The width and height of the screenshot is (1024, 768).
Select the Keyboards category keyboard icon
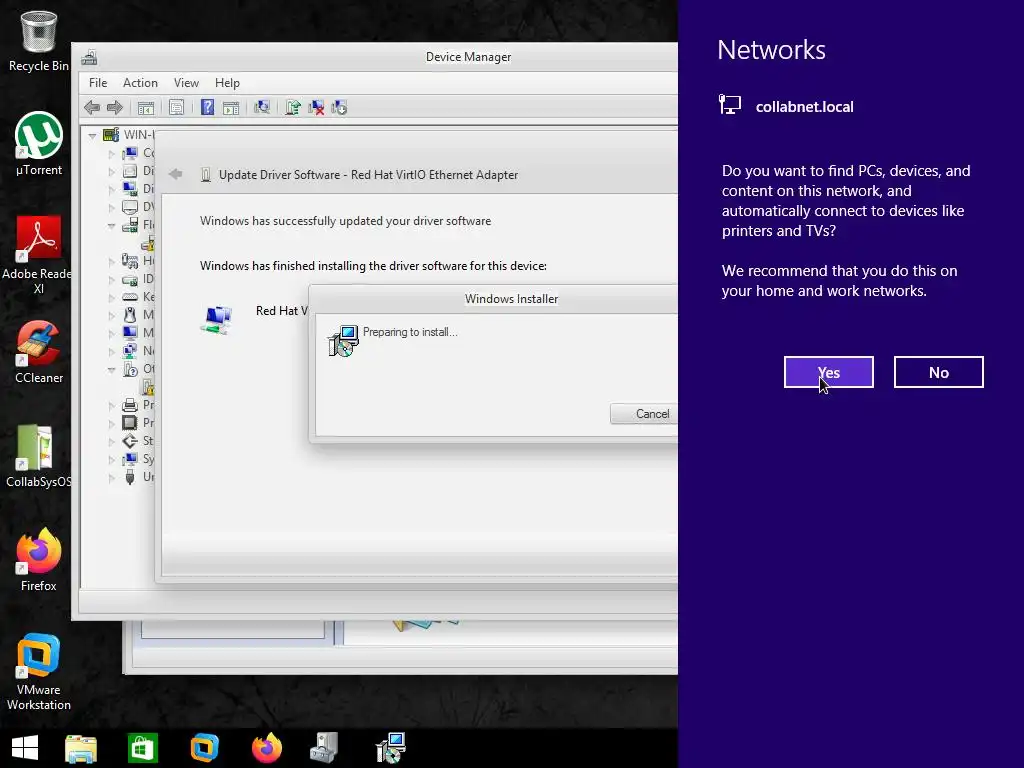coord(130,297)
